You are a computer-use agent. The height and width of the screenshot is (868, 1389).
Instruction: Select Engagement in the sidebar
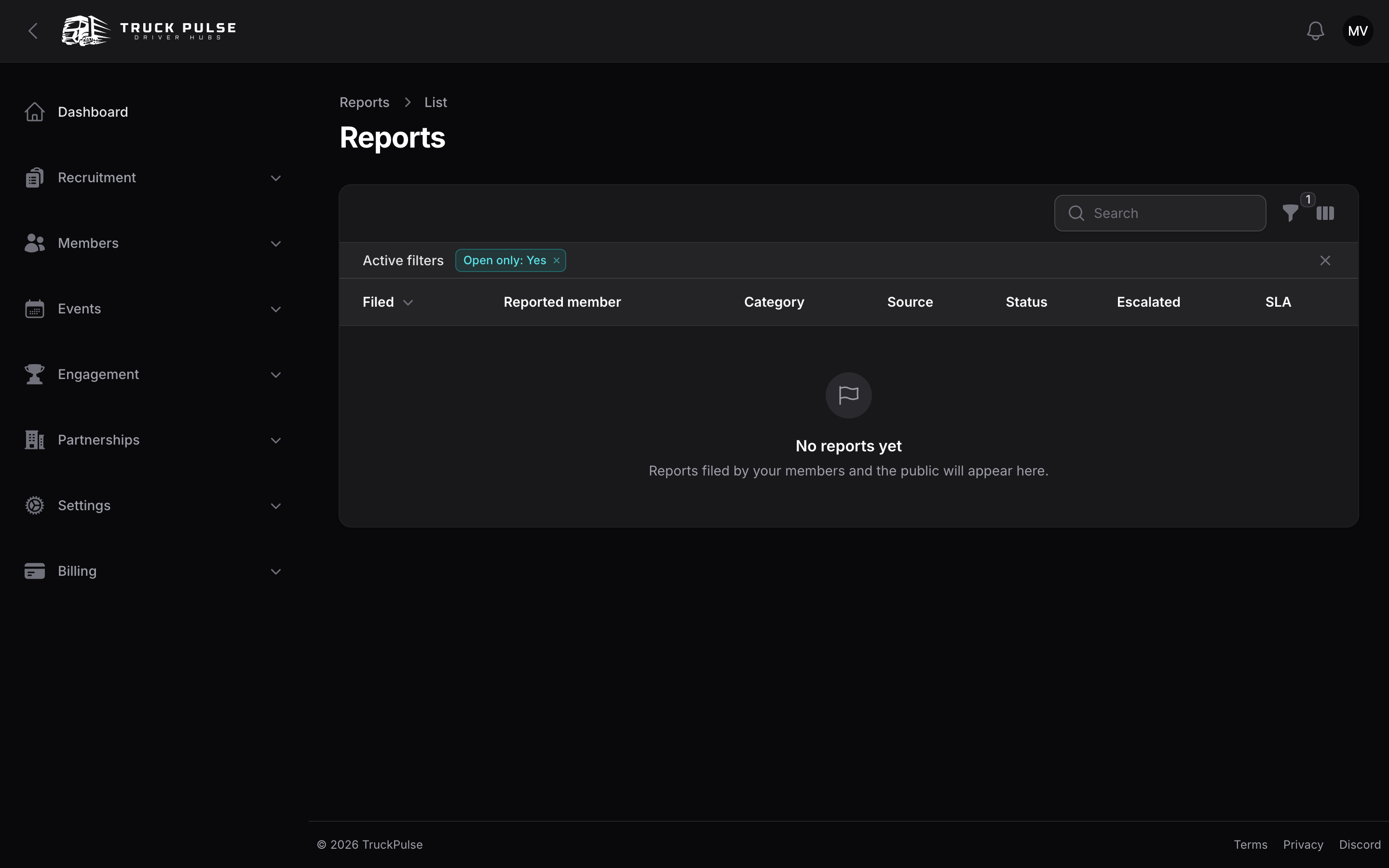coord(98,374)
